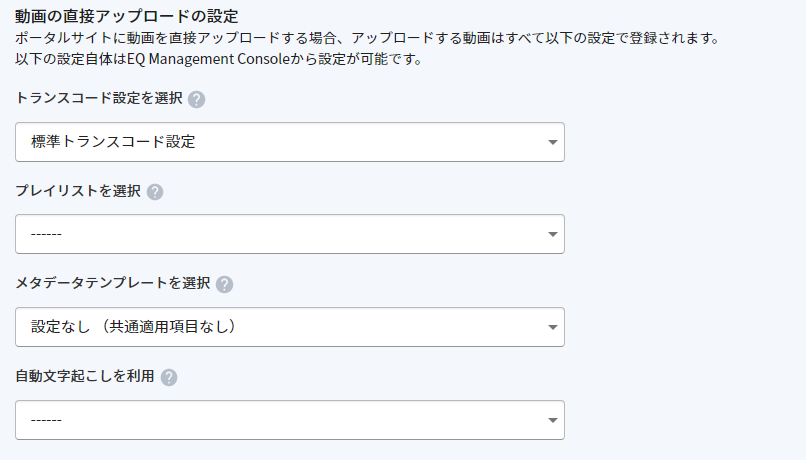Open the 標準トランスコード設定 dropdown
This screenshot has height=460, width=806.
(290, 142)
